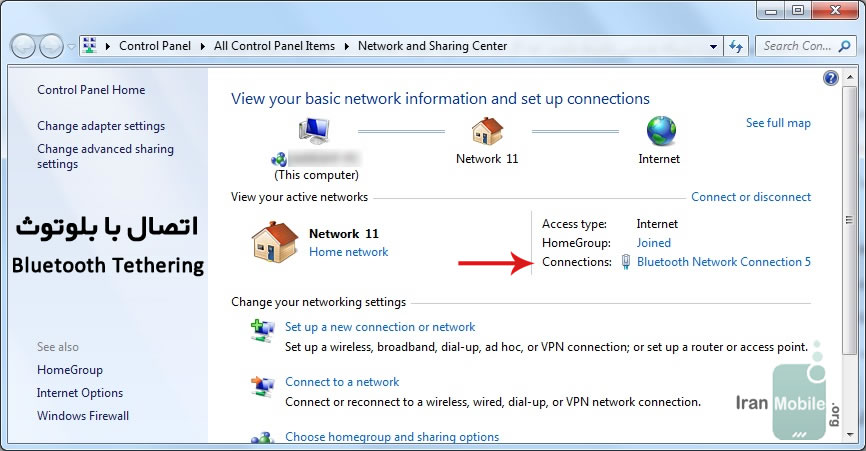
Task: Select All Control Panel Items breadcrumb
Action: 274,46
